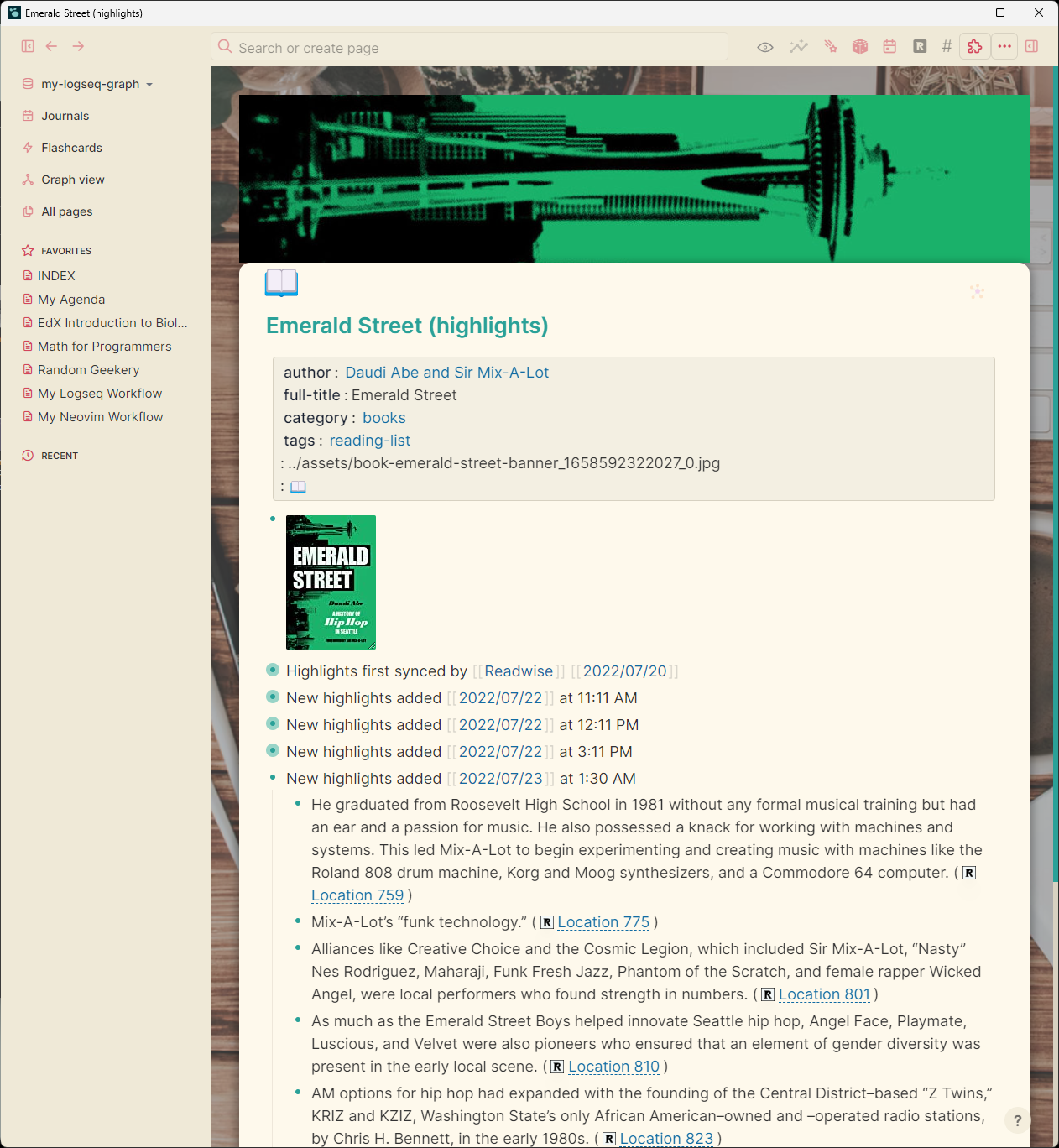The height and width of the screenshot is (1148, 1059).
Task: Click the hash tag toolbar icon
Action: click(x=947, y=47)
